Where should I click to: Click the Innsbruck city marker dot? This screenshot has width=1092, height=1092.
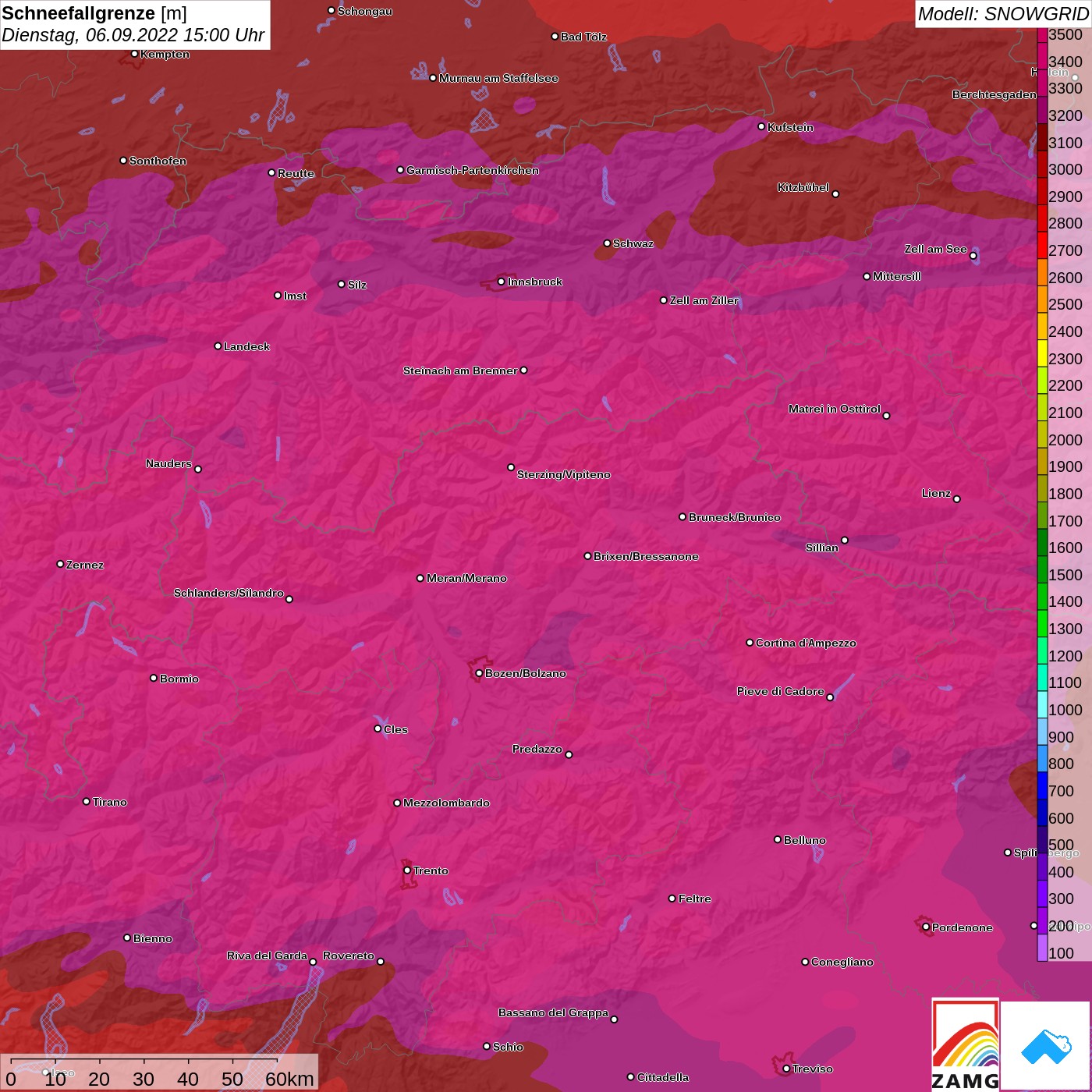[x=501, y=282]
